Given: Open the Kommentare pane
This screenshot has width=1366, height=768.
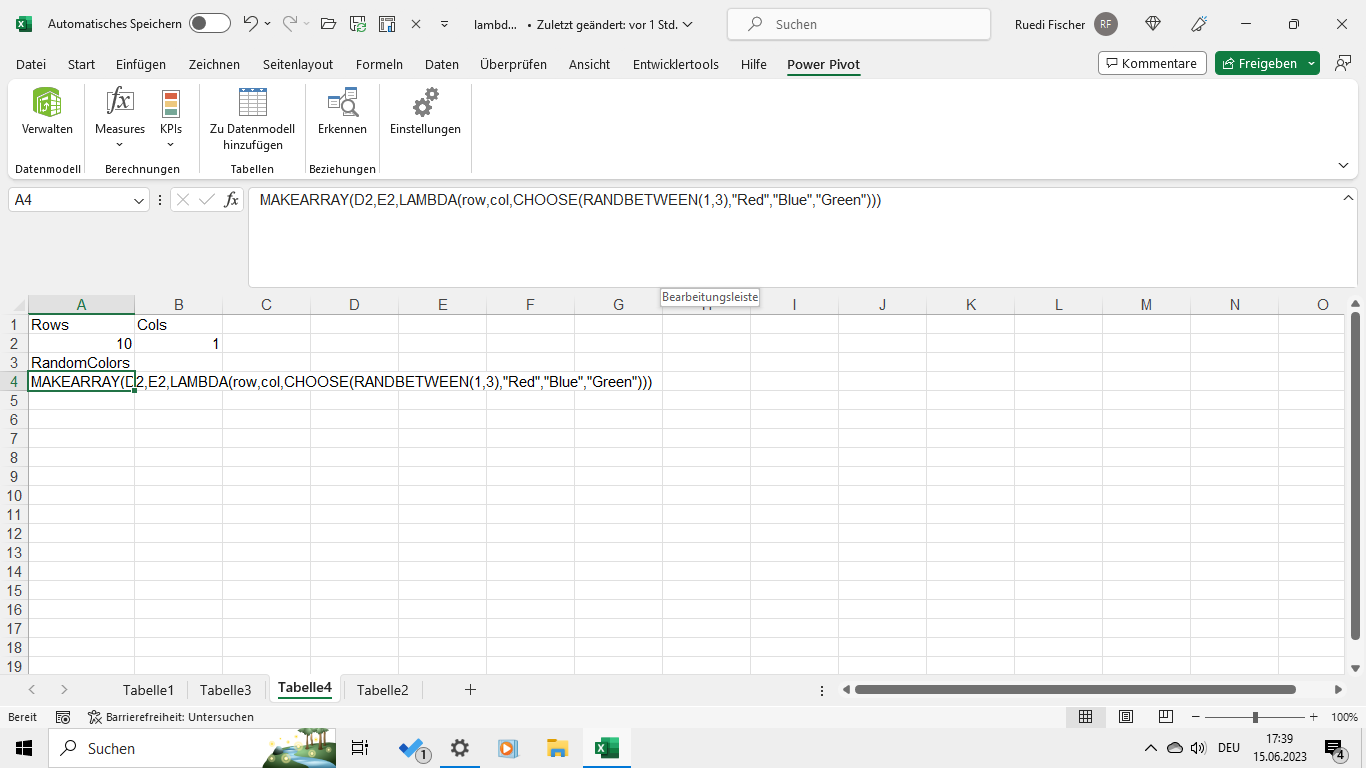Looking at the screenshot, I should [1152, 62].
